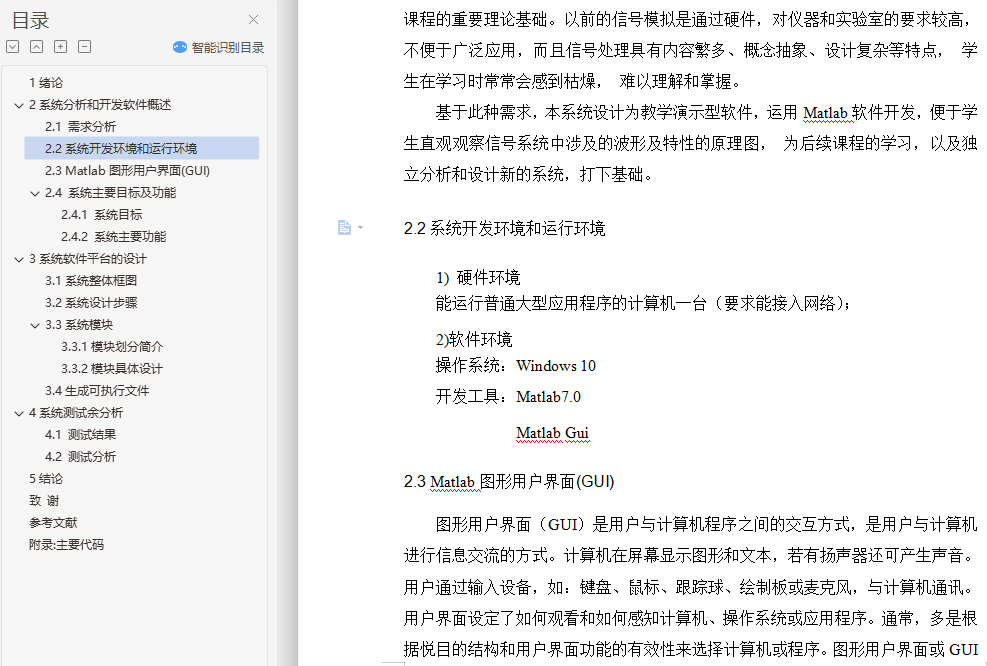Collapse the chevron beside 4 系统测试余分析
Viewport: 987px width, 666px height.
pyautogui.click(x=19, y=414)
